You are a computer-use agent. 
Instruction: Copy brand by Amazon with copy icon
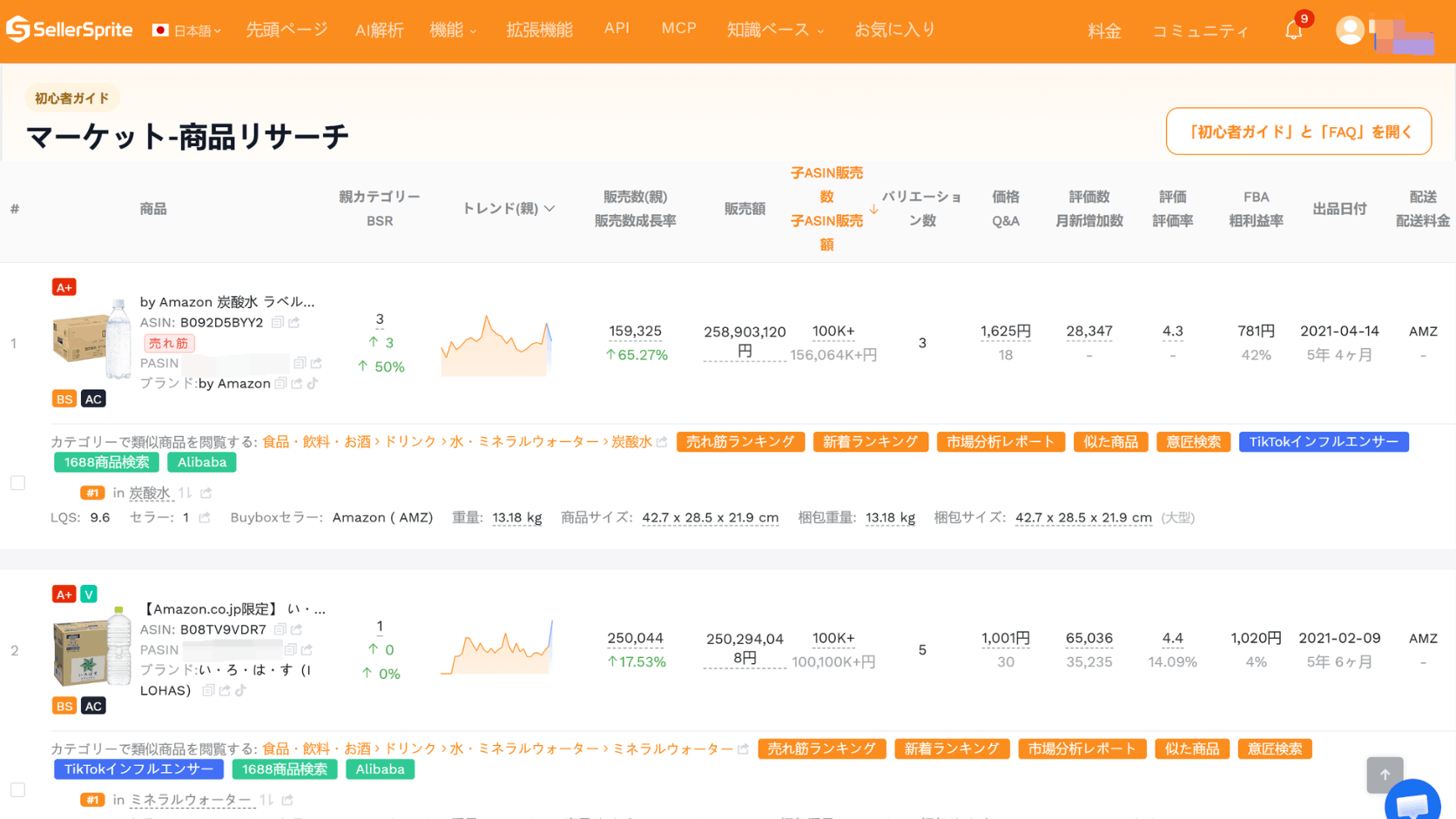280,383
